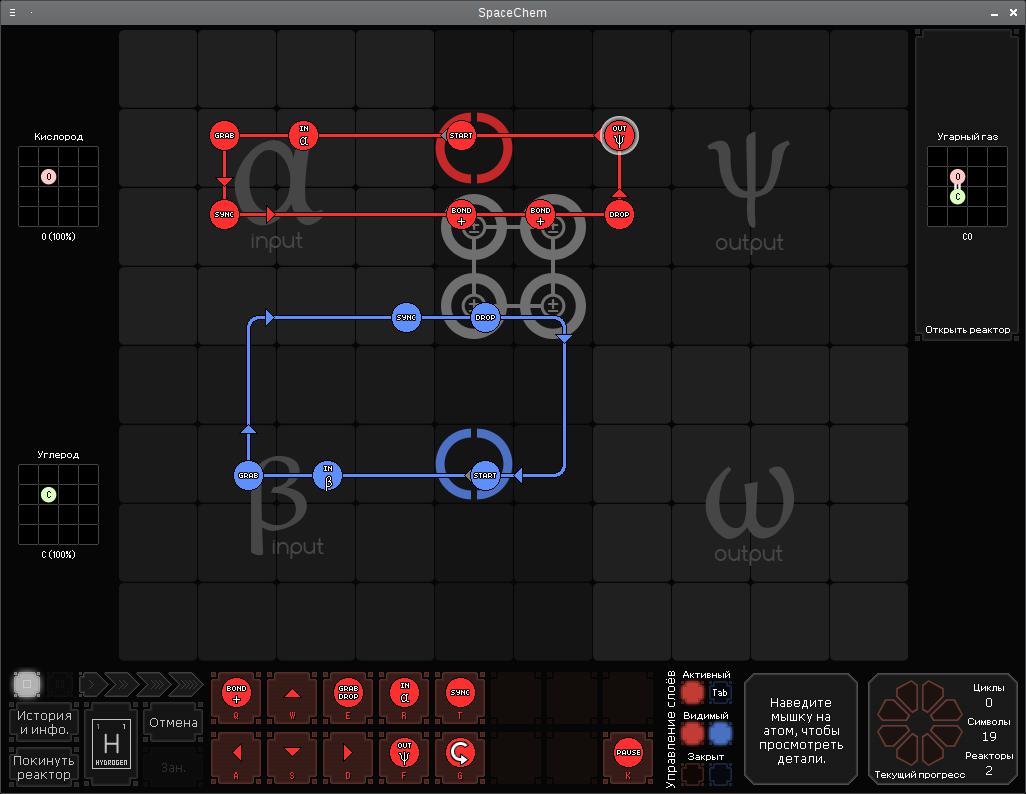
Task: Pick the left arrow direction tile
Action: click(236, 757)
